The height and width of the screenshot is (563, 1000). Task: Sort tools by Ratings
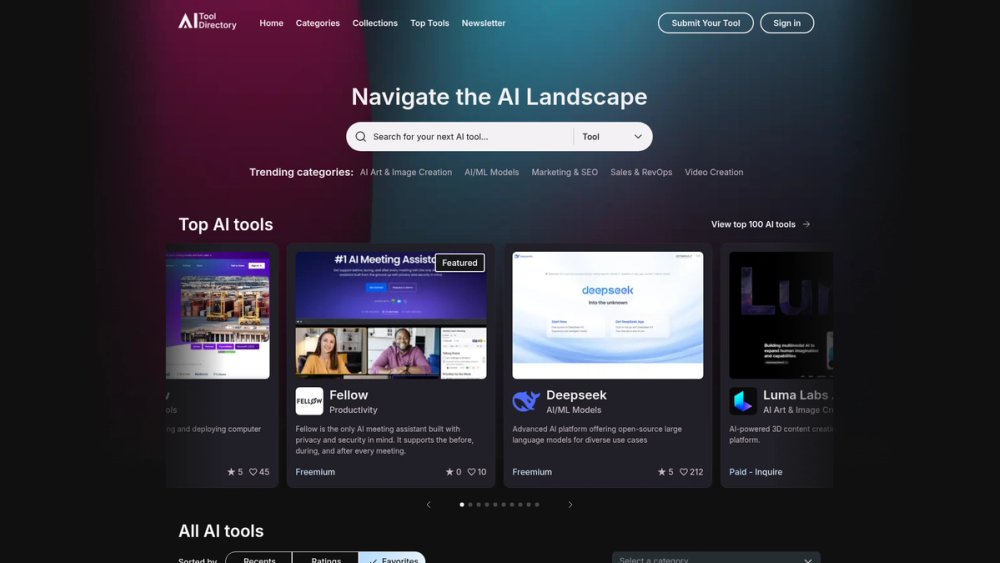pyautogui.click(x=326, y=558)
